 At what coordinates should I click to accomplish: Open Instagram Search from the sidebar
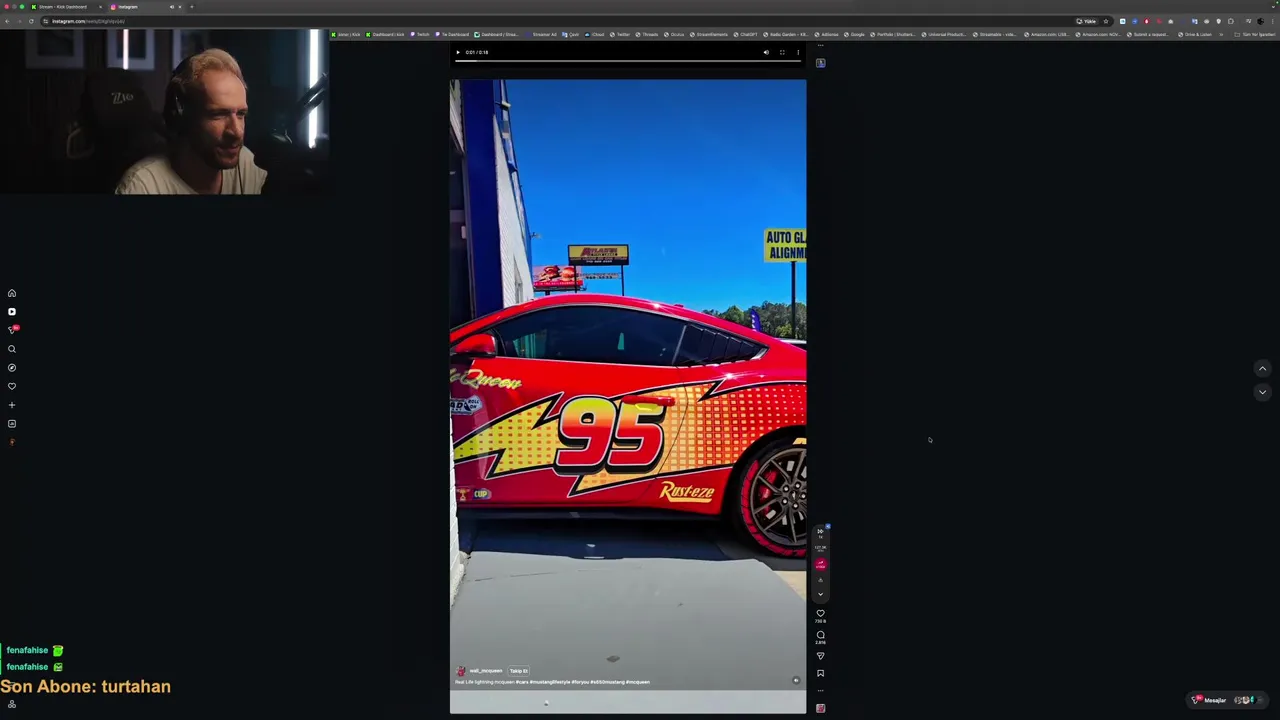tap(12, 349)
